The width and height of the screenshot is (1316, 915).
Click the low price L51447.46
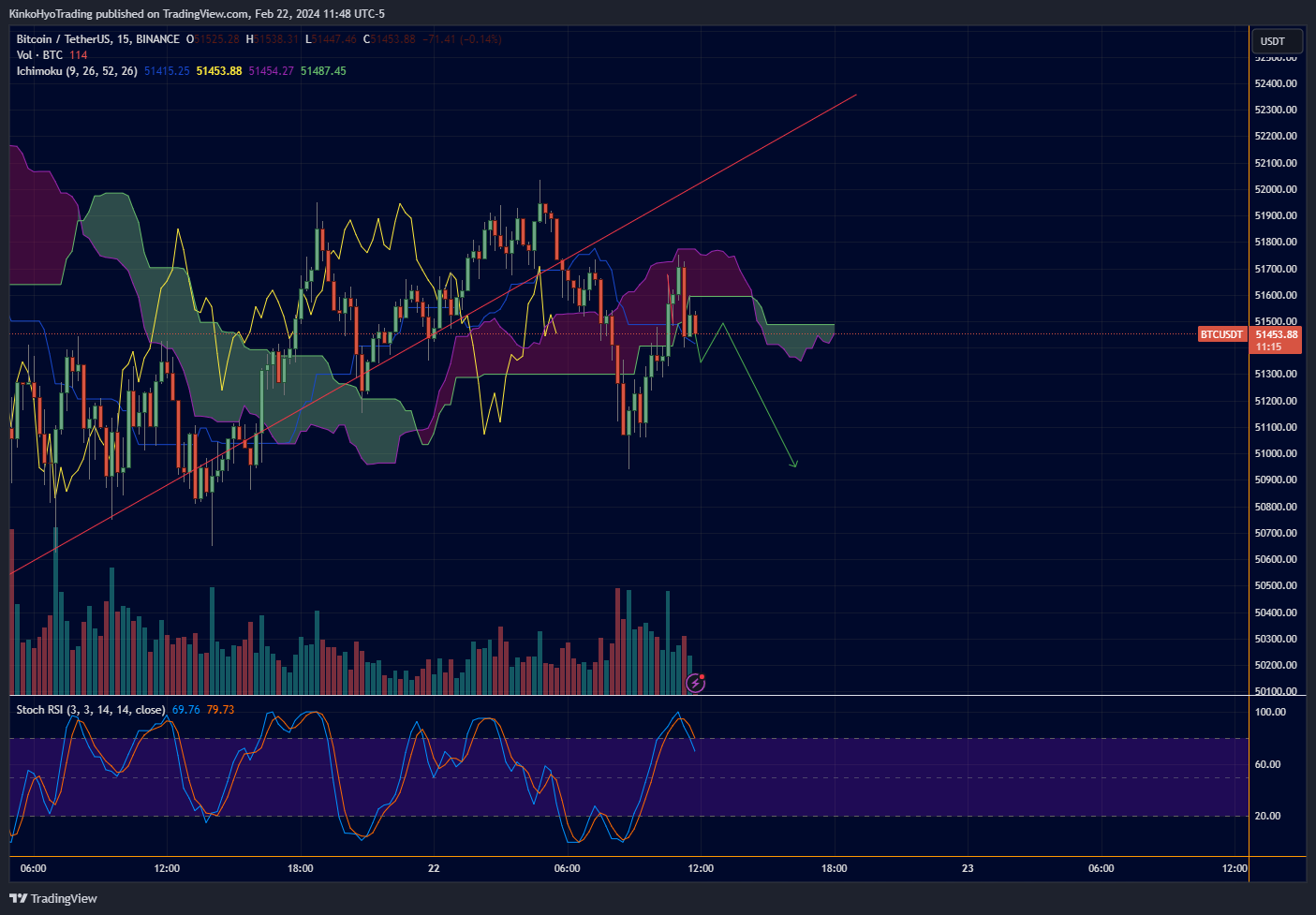[331, 39]
